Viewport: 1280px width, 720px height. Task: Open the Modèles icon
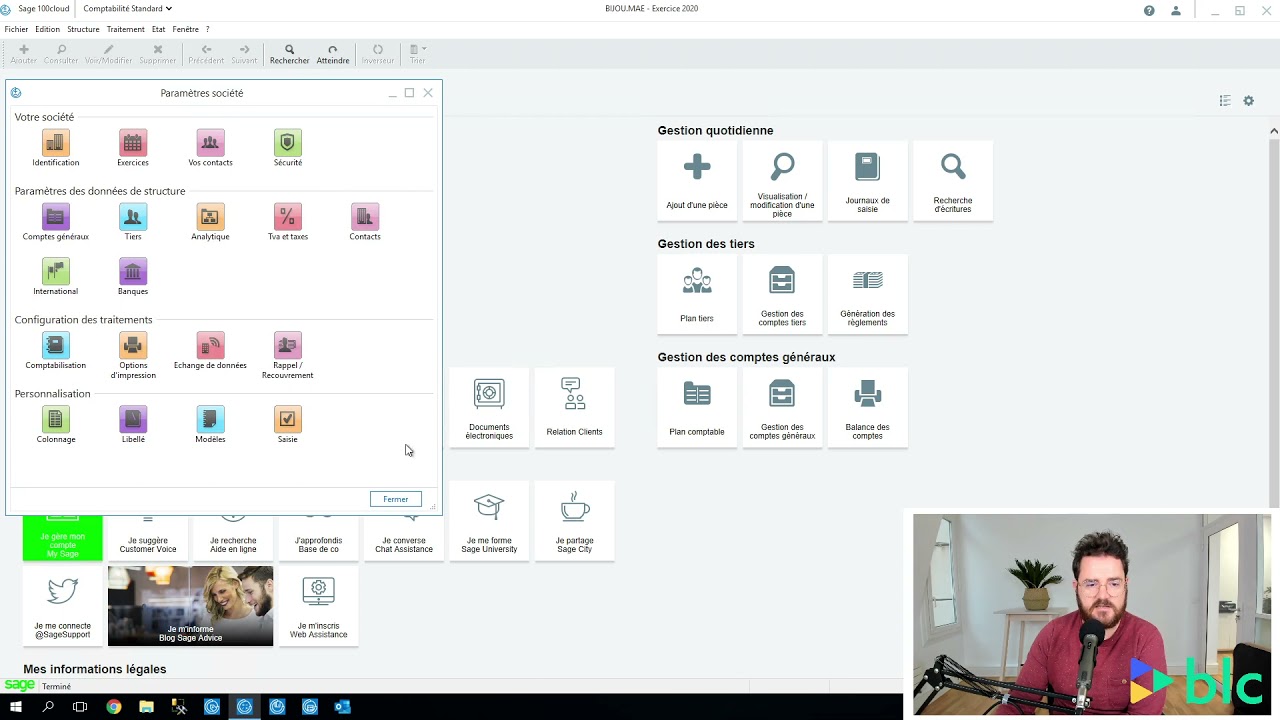pyautogui.click(x=210, y=420)
